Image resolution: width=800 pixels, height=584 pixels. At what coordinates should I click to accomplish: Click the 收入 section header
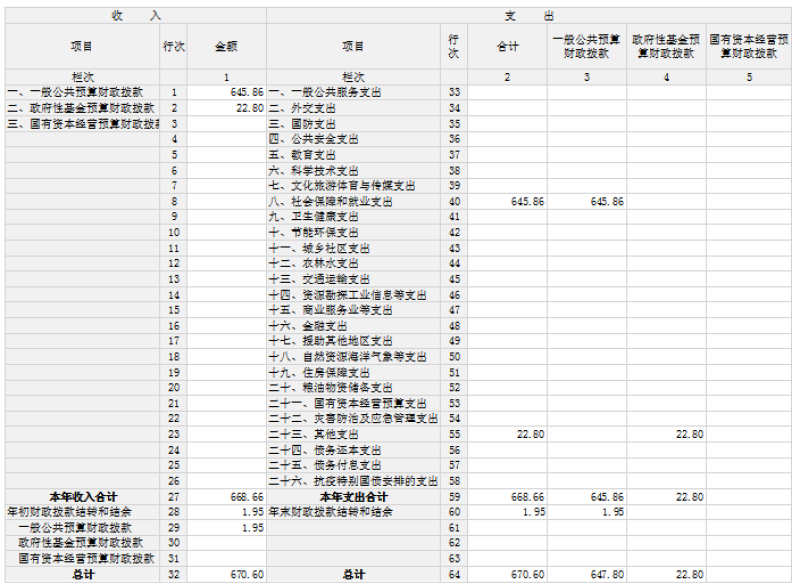click(135, 16)
